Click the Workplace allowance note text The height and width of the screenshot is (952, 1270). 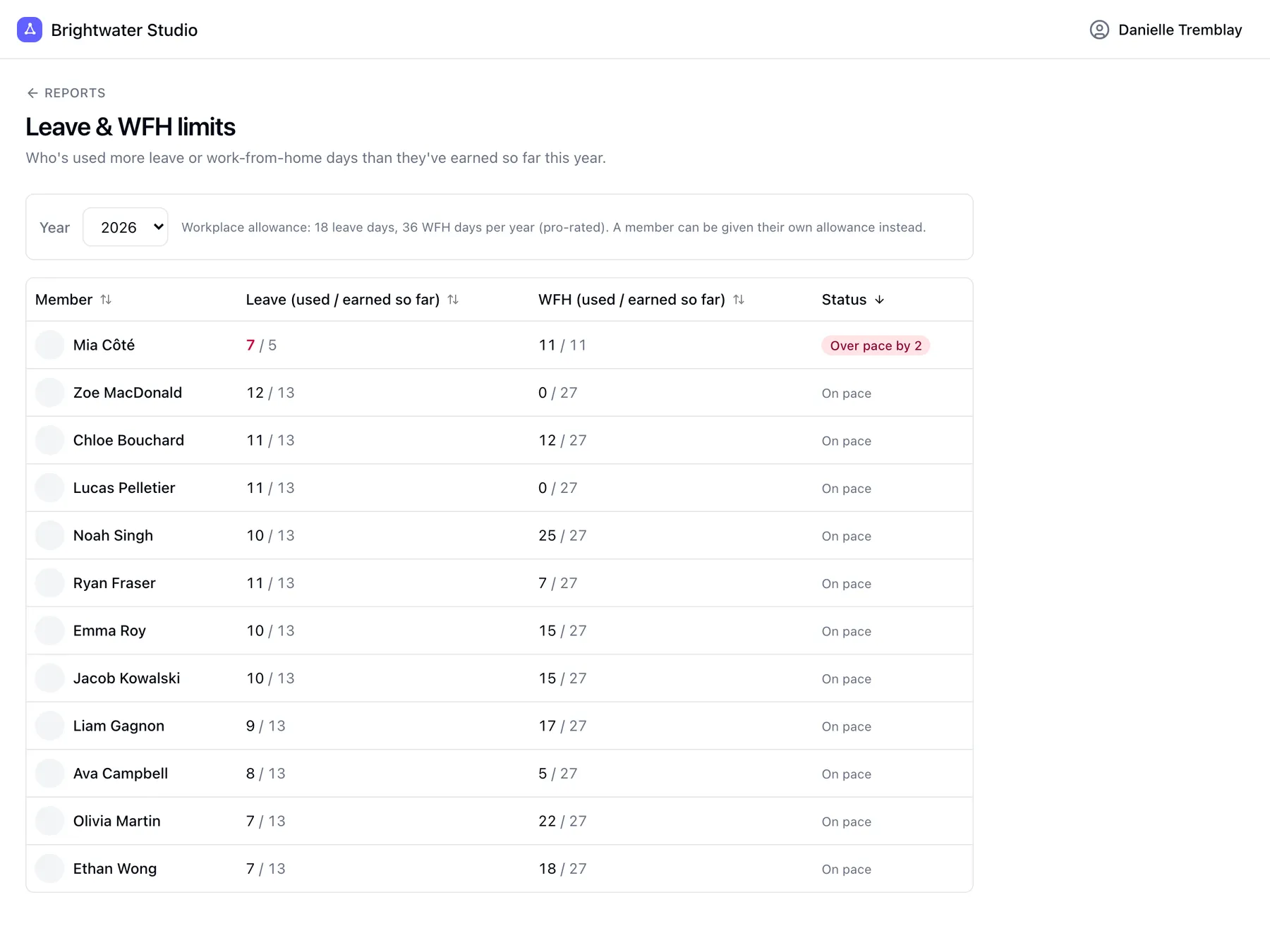(x=554, y=227)
